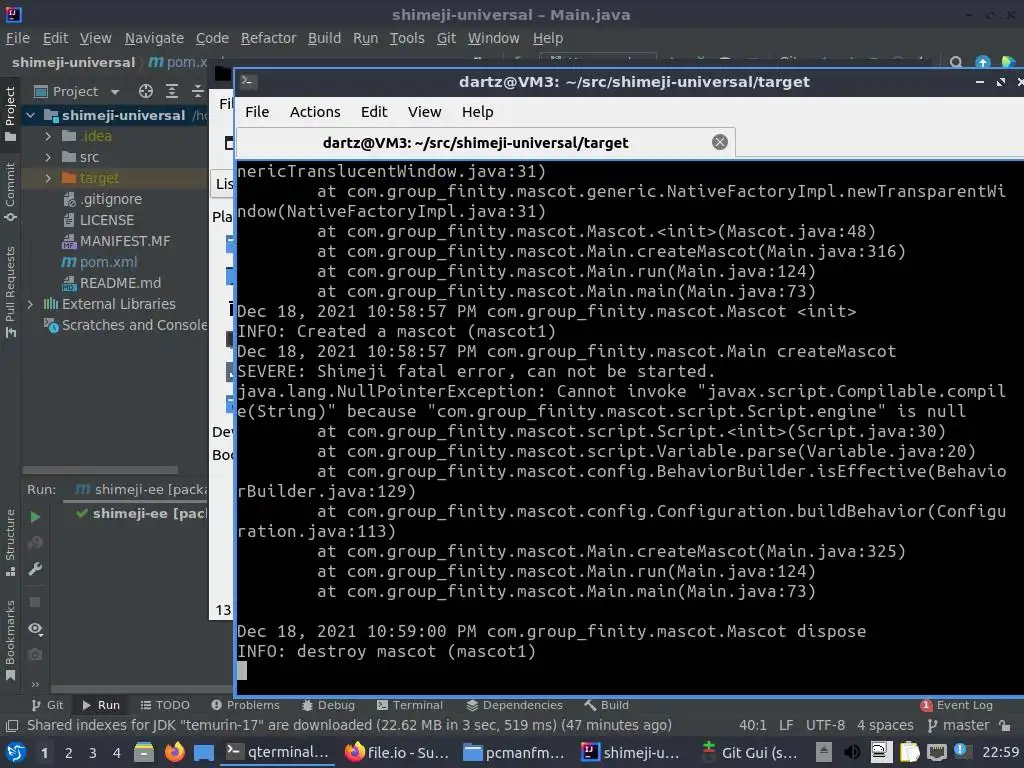The width and height of the screenshot is (1024, 768).
Task: Open the terminal Actions menu
Action: 315,112
